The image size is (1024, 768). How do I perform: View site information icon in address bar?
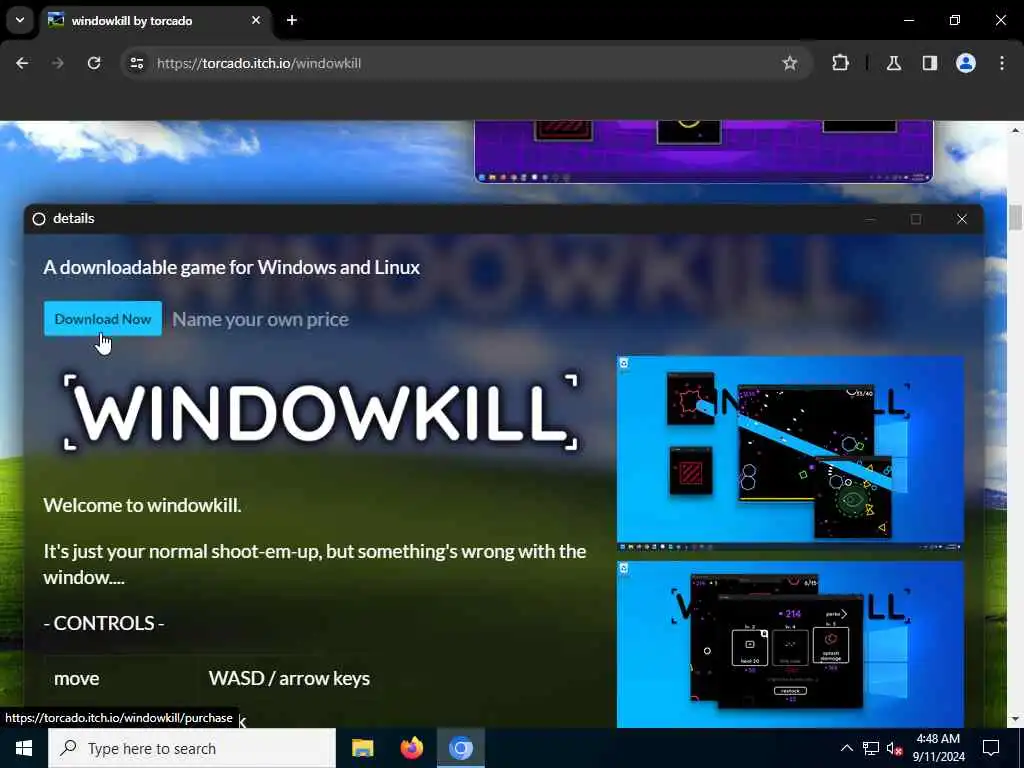coord(137,63)
